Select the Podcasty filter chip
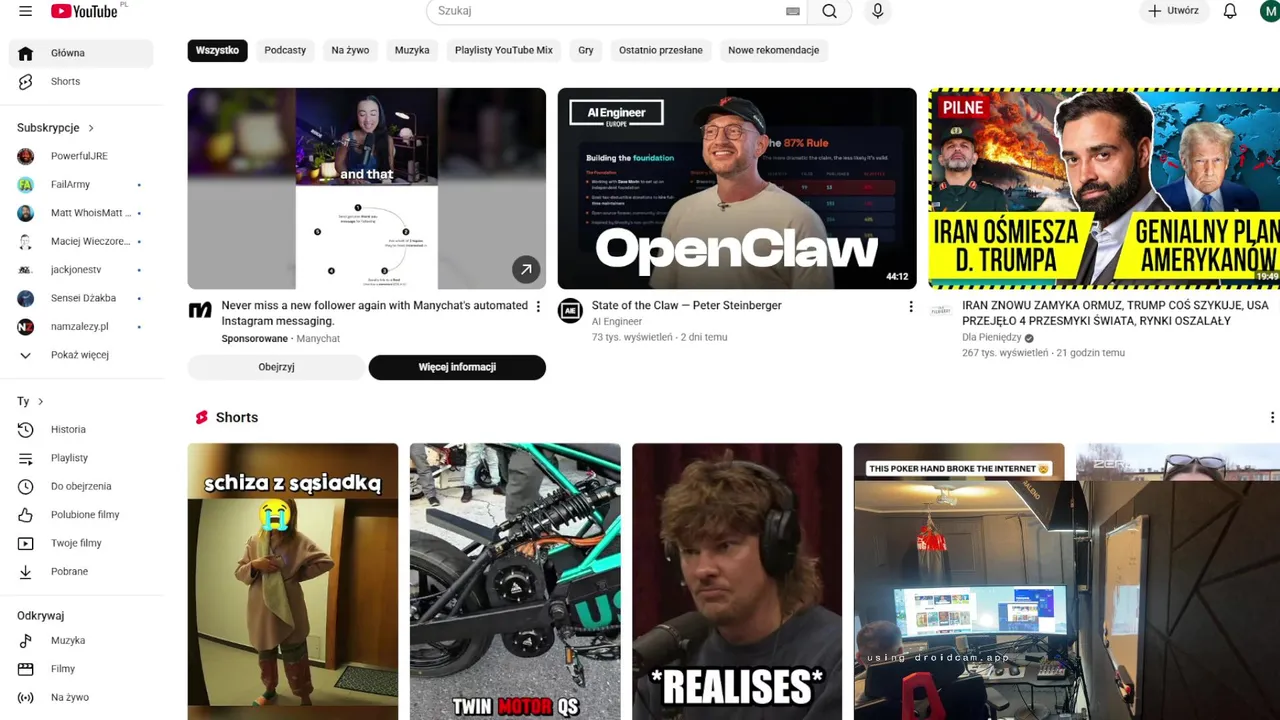 pyautogui.click(x=285, y=50)
